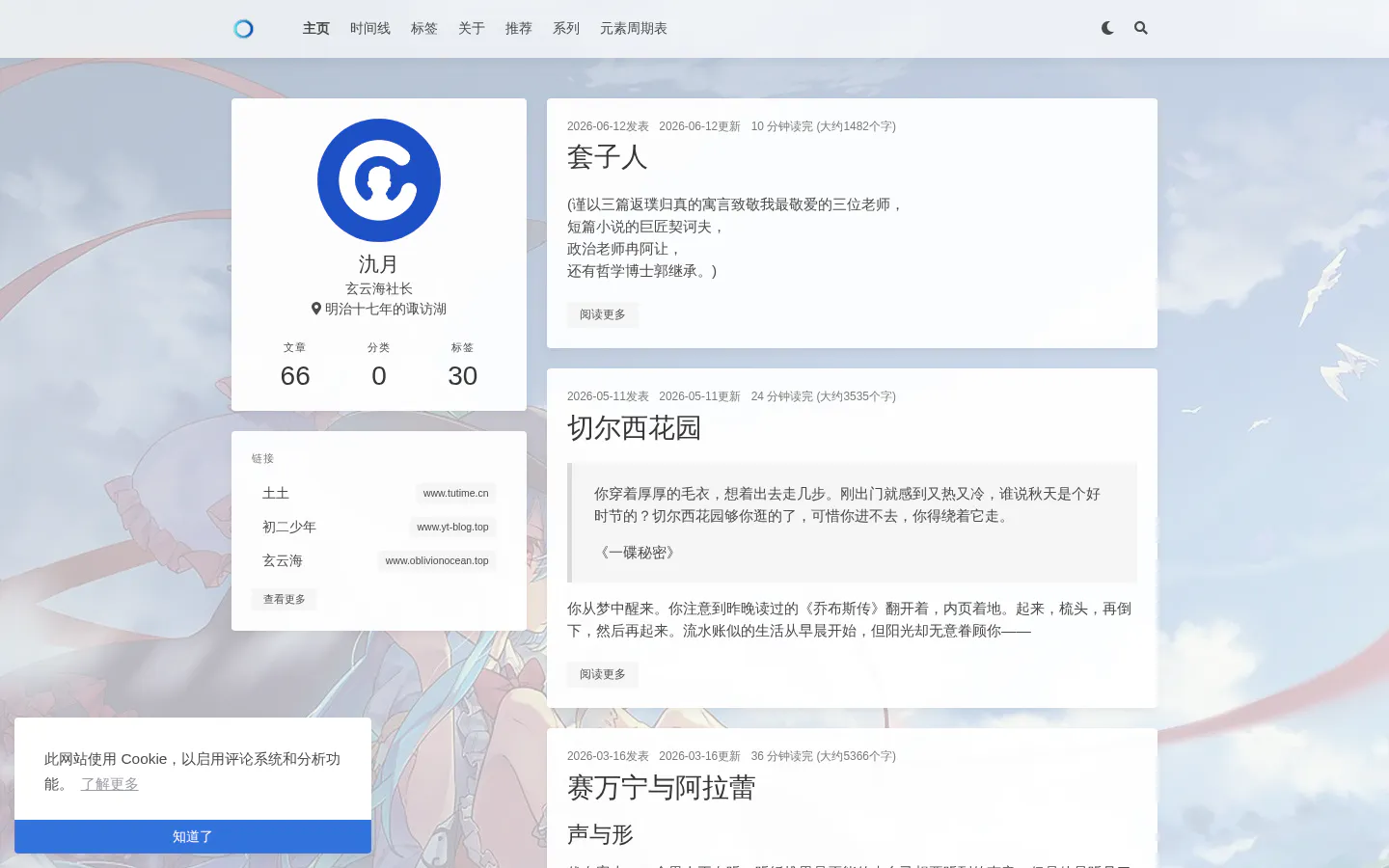Click www.oblivionocean.top URL badge

437,560
